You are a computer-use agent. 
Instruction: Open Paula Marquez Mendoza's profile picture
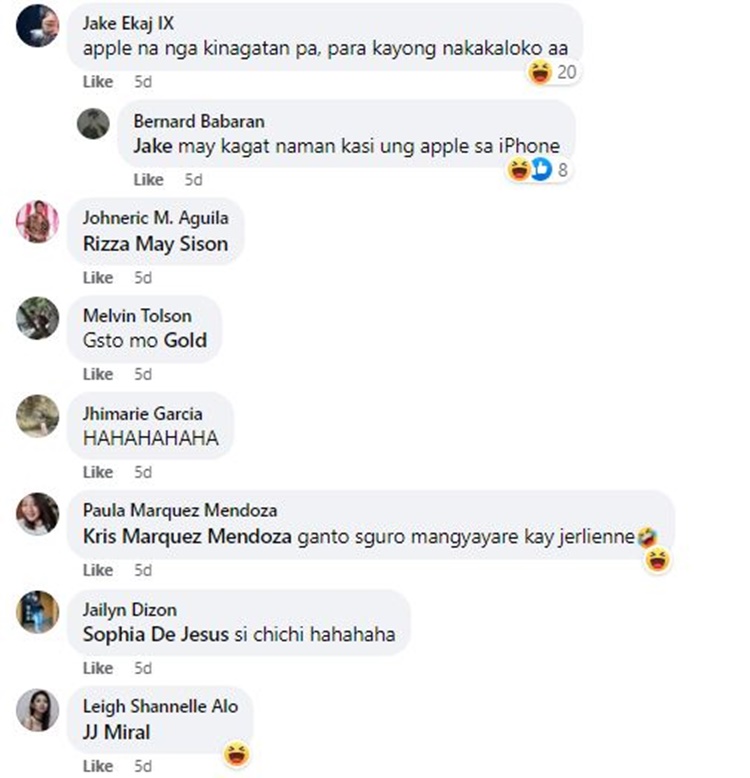tap(37, 514)
